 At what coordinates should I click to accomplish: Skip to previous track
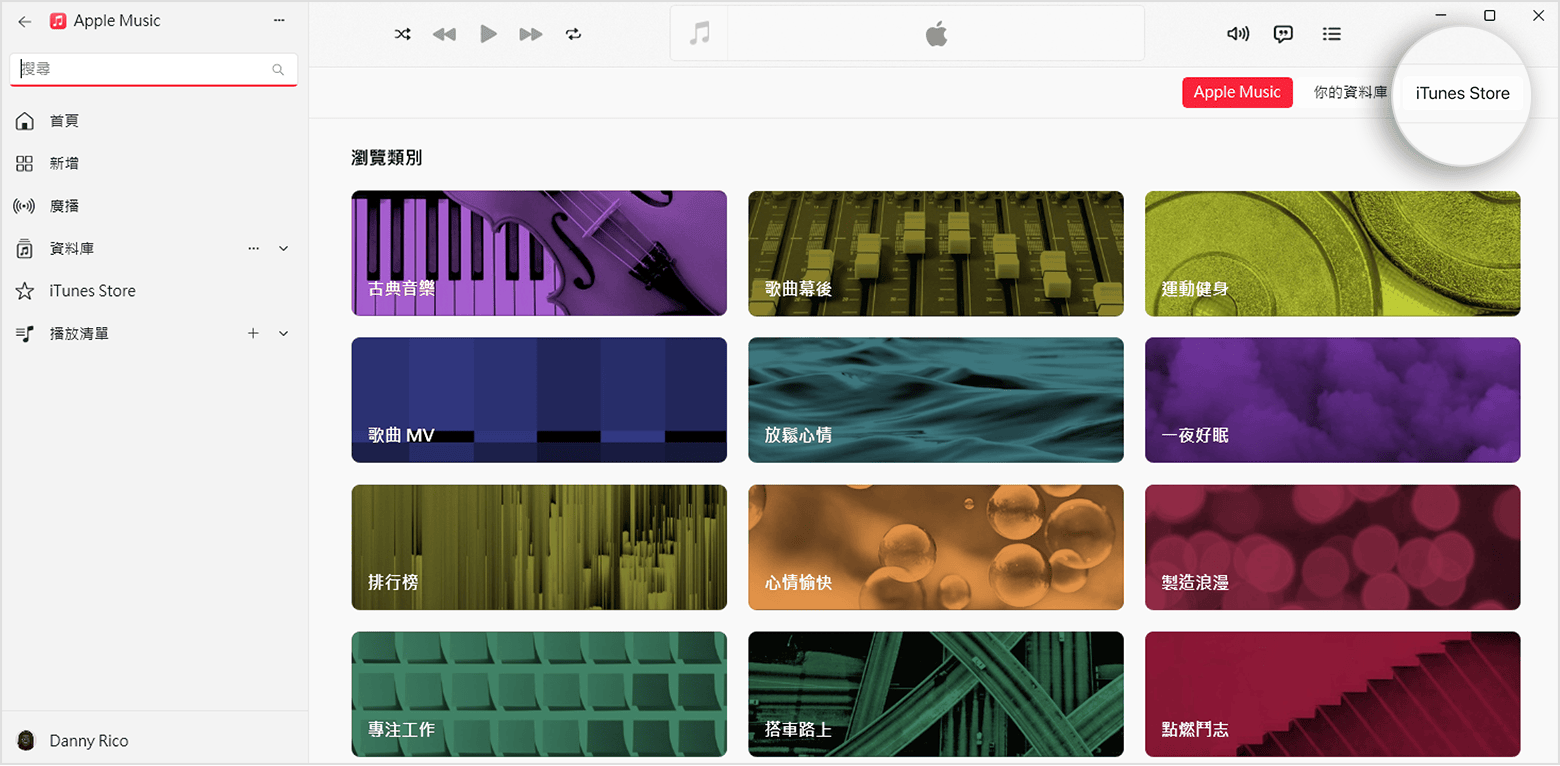(x=444, y=34)
